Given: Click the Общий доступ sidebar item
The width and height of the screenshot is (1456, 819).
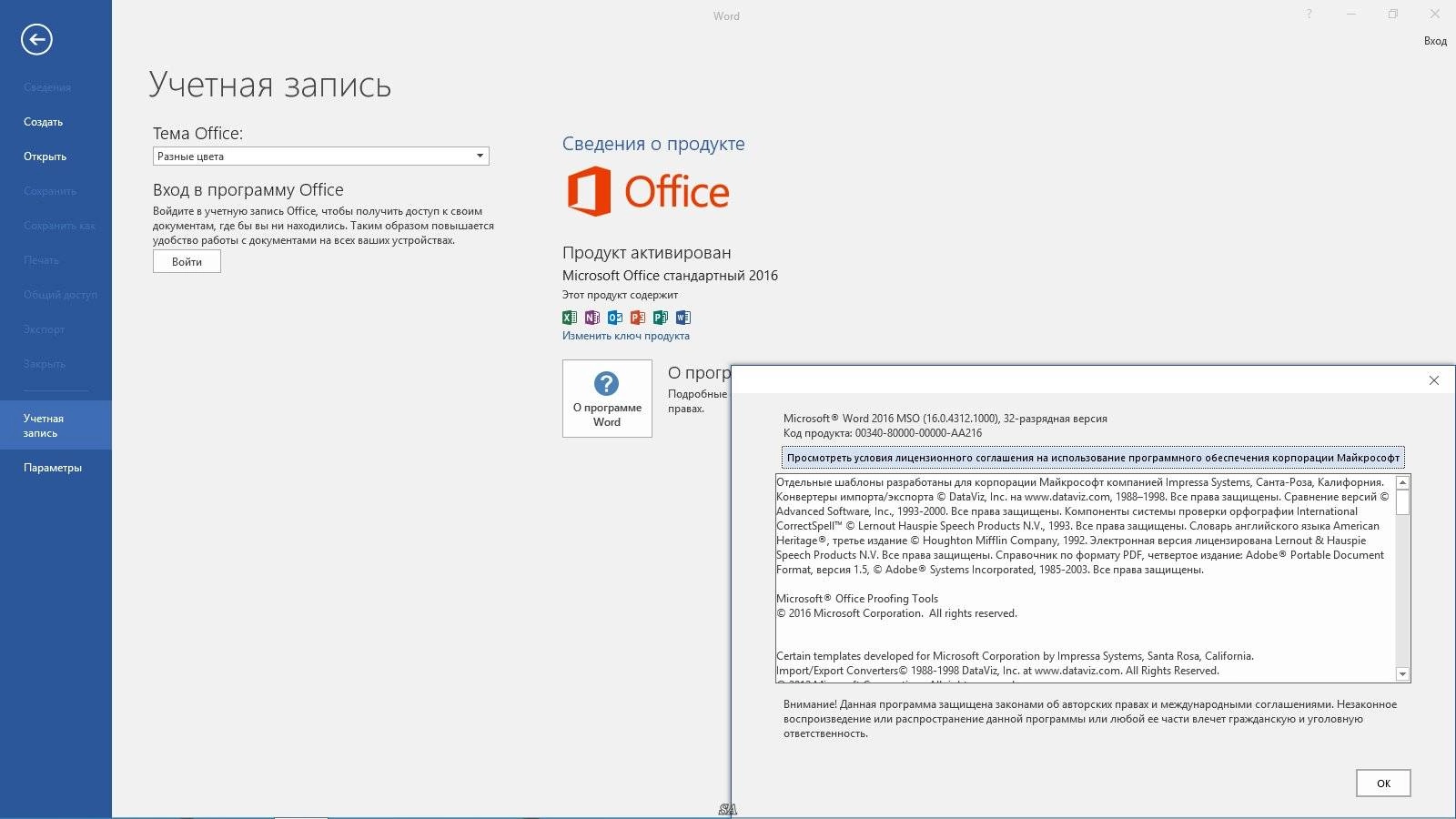Looking at the screenshot, I should point(60,295).
